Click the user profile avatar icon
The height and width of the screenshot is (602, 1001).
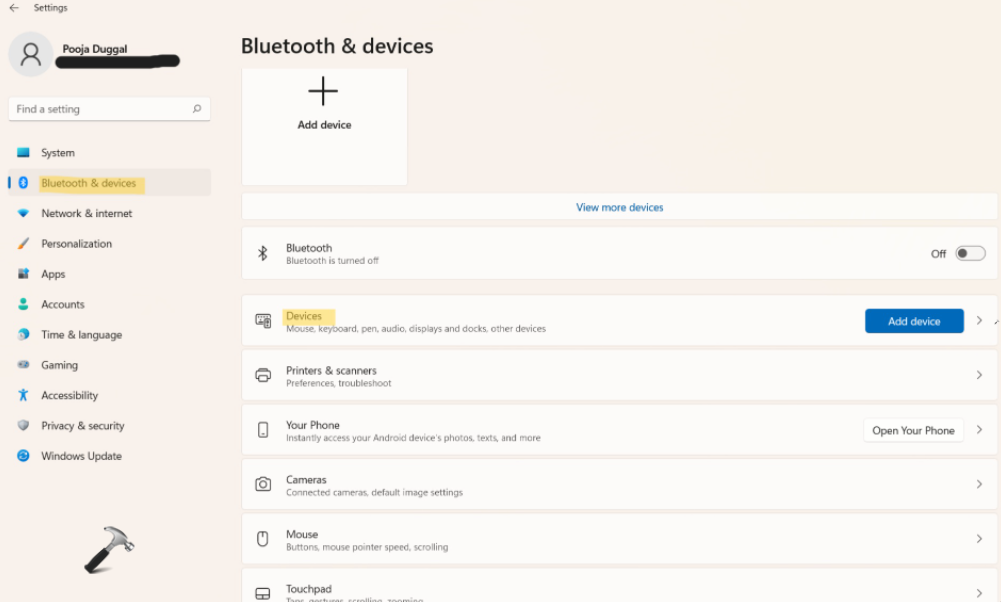[31, 54]
